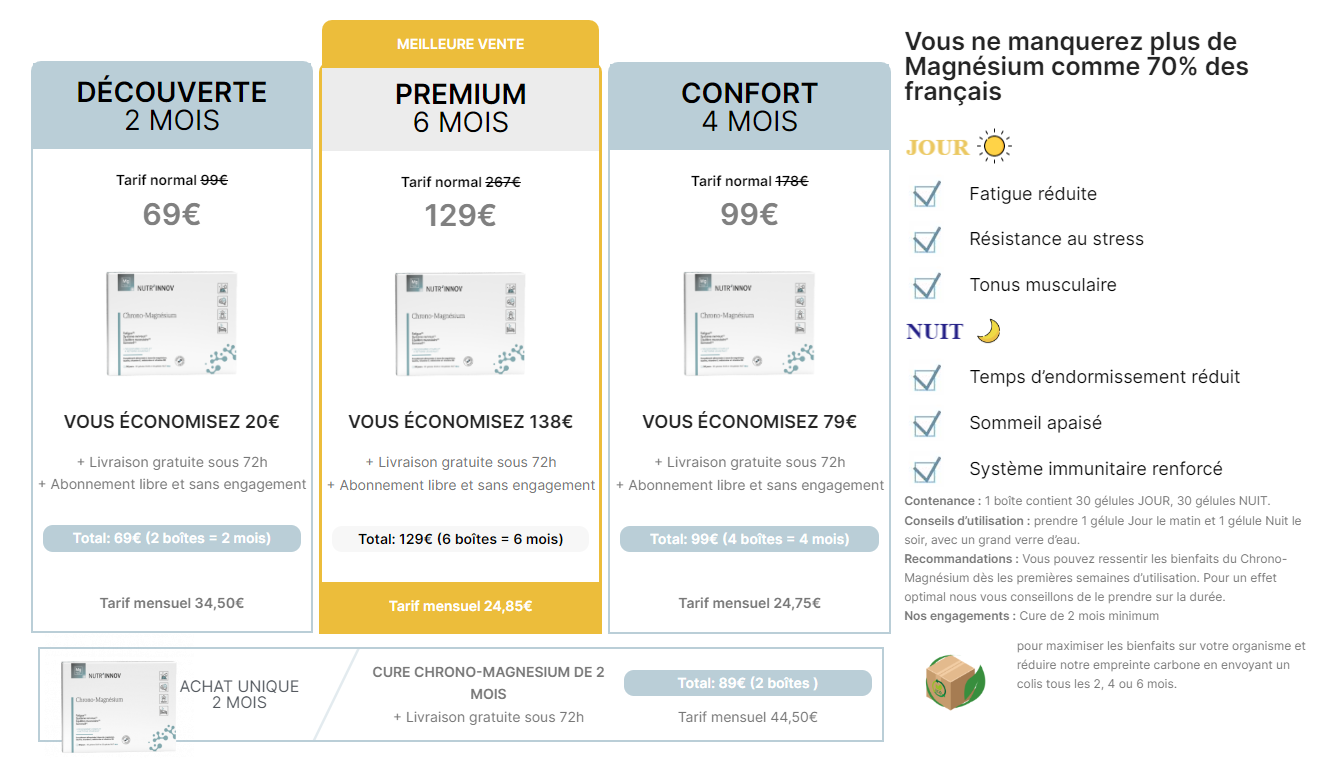Click the Résistance au stress checkmark
1340x778 pixels.
(927, 239)
